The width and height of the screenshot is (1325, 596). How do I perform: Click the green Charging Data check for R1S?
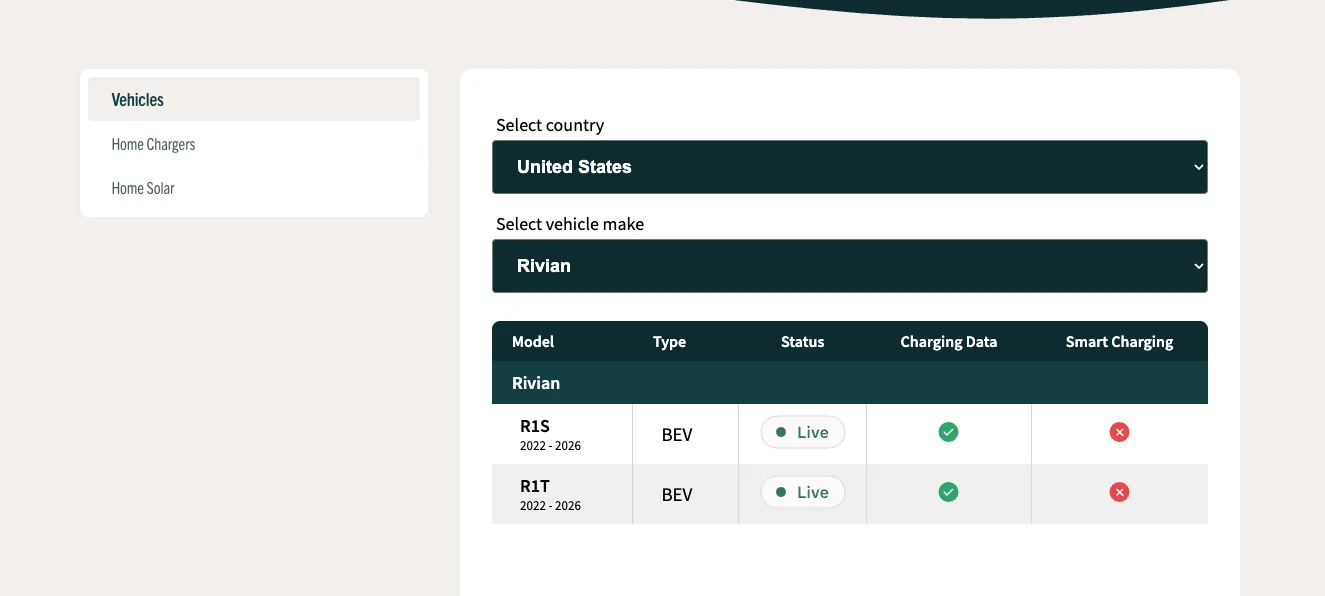point(948,432)
